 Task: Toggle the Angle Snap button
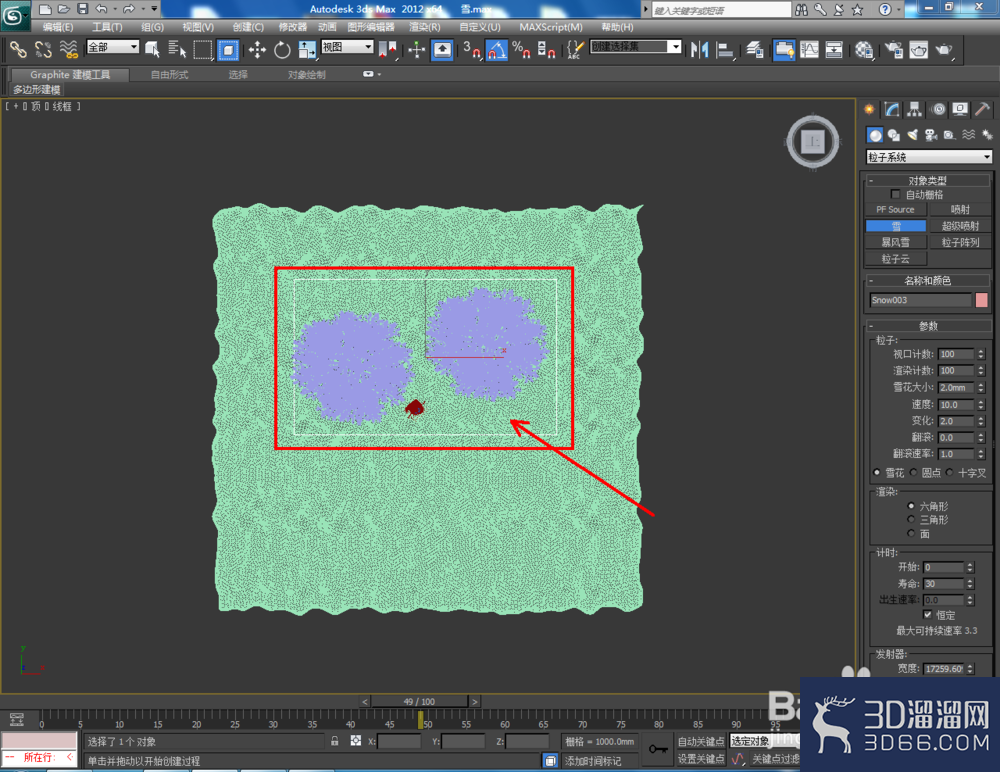497,49
